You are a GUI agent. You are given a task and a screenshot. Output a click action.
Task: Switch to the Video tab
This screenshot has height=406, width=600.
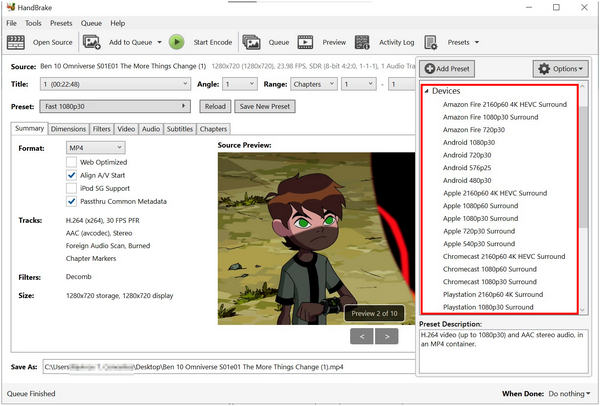coord(126,129)
